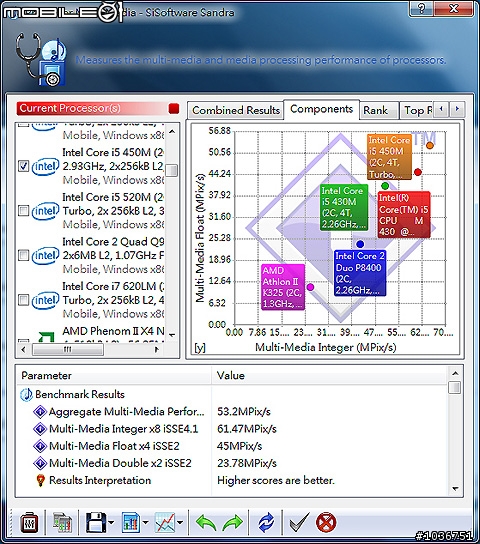
Task: Click the Aggregate Multi-Media diamond icon
Action: 40,412
